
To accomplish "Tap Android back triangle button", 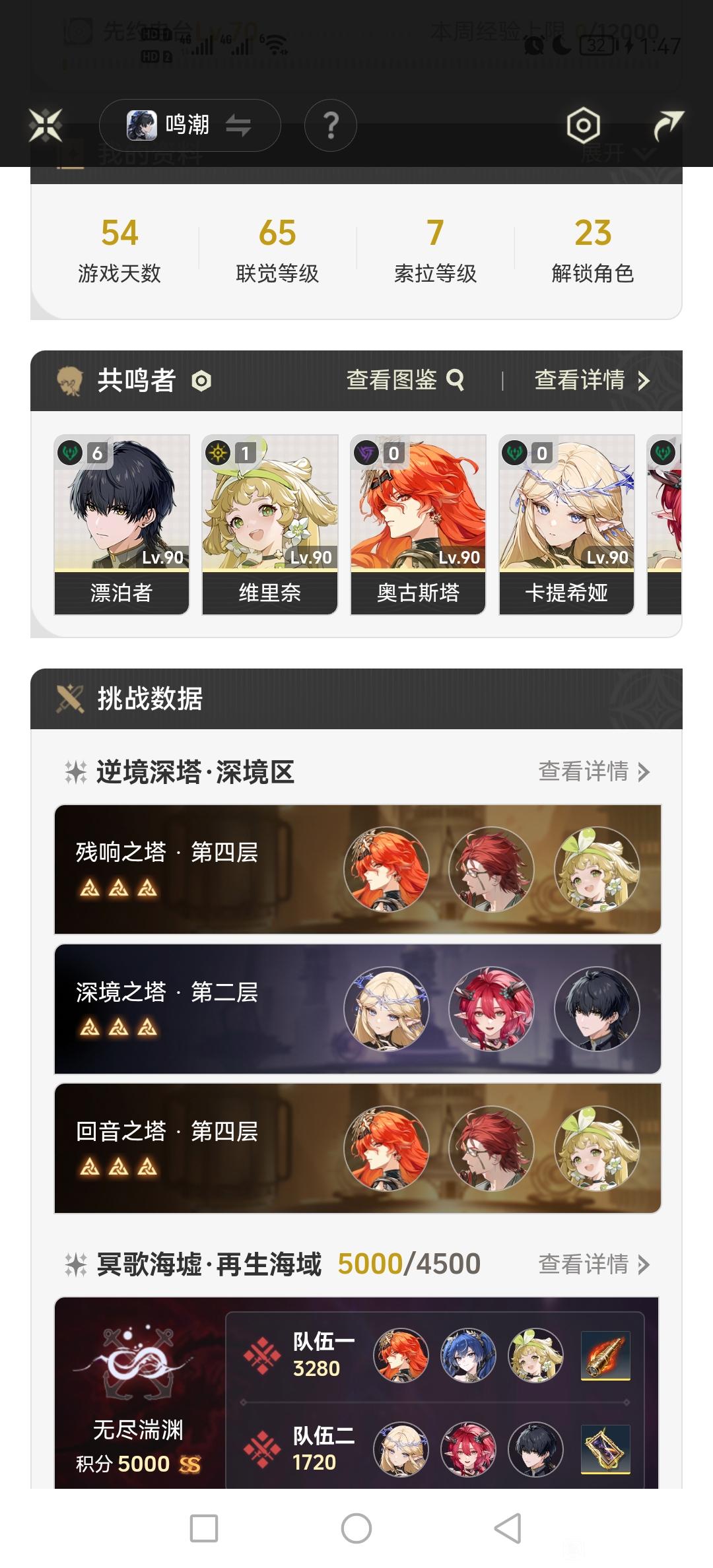I will coord(508,1528).
